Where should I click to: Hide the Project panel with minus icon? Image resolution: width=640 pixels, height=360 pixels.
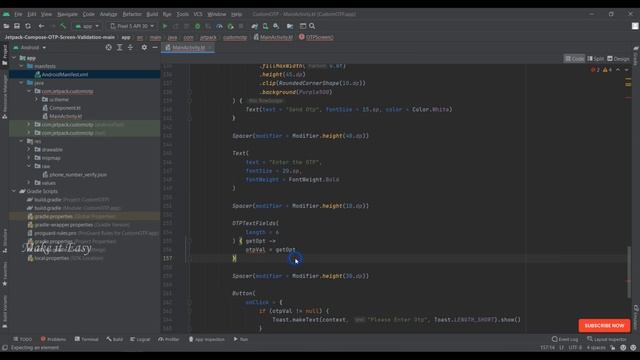(155, 47)
